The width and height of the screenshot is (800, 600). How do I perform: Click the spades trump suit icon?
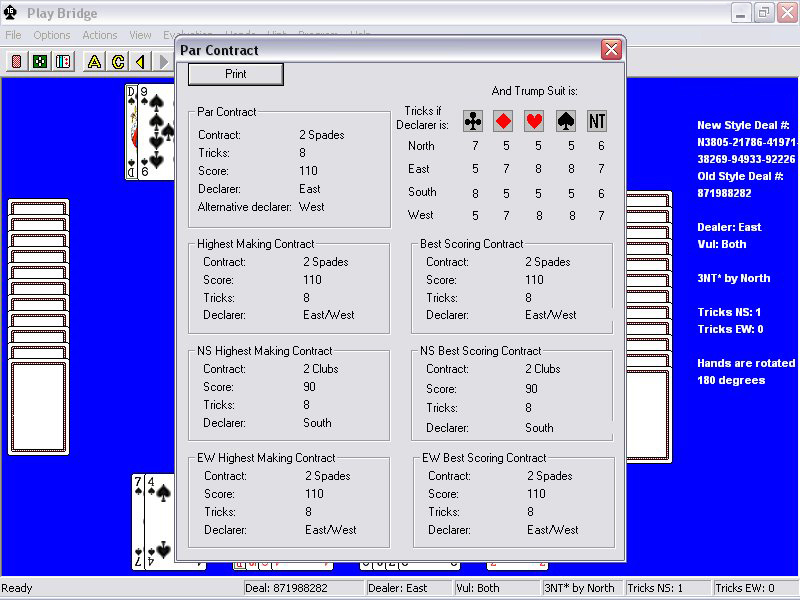coord(566,121)
